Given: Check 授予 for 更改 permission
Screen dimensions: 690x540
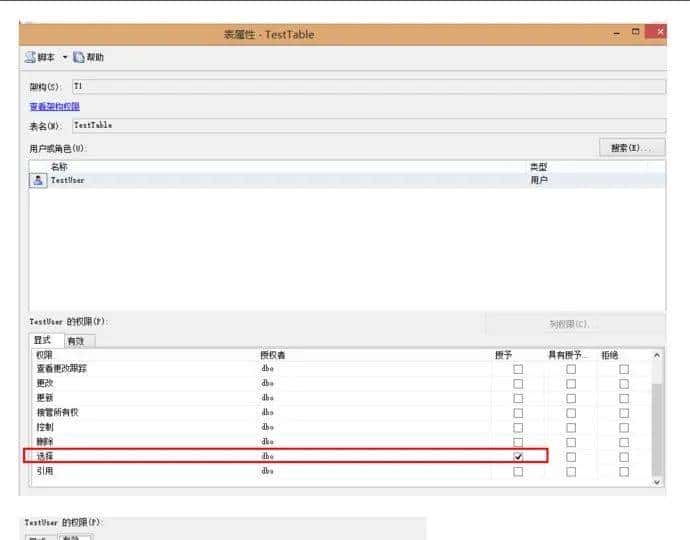Looking at the screenshot, I should pyautogui.click(x=518, y=384).
